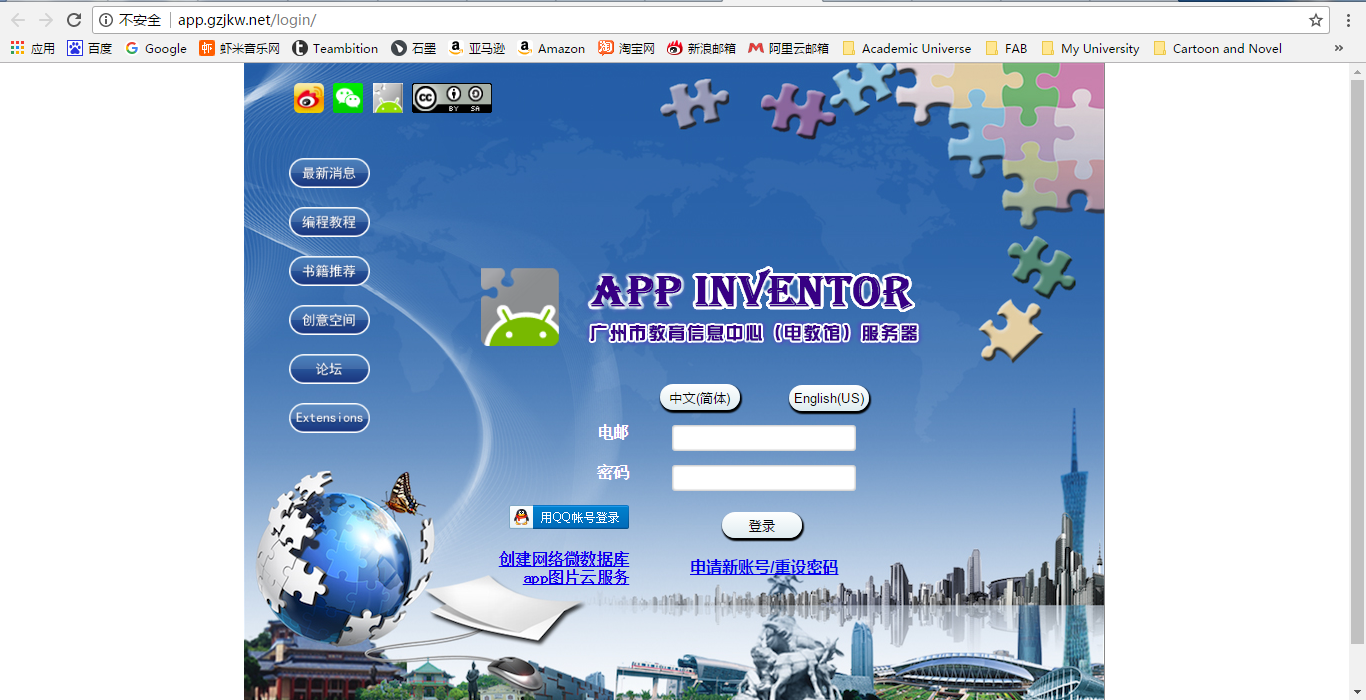Viewport: 1366px width, 700px height.
Task: Open 虾米音乐网 bookmark
Action: (240, 48)
